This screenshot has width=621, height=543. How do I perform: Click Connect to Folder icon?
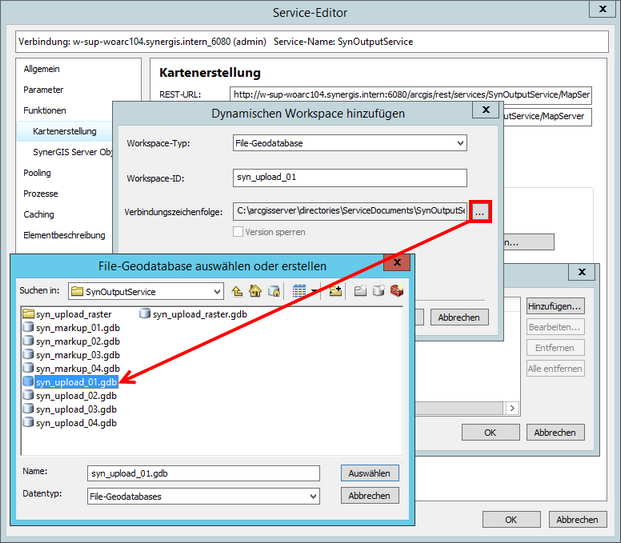[335, 291]
